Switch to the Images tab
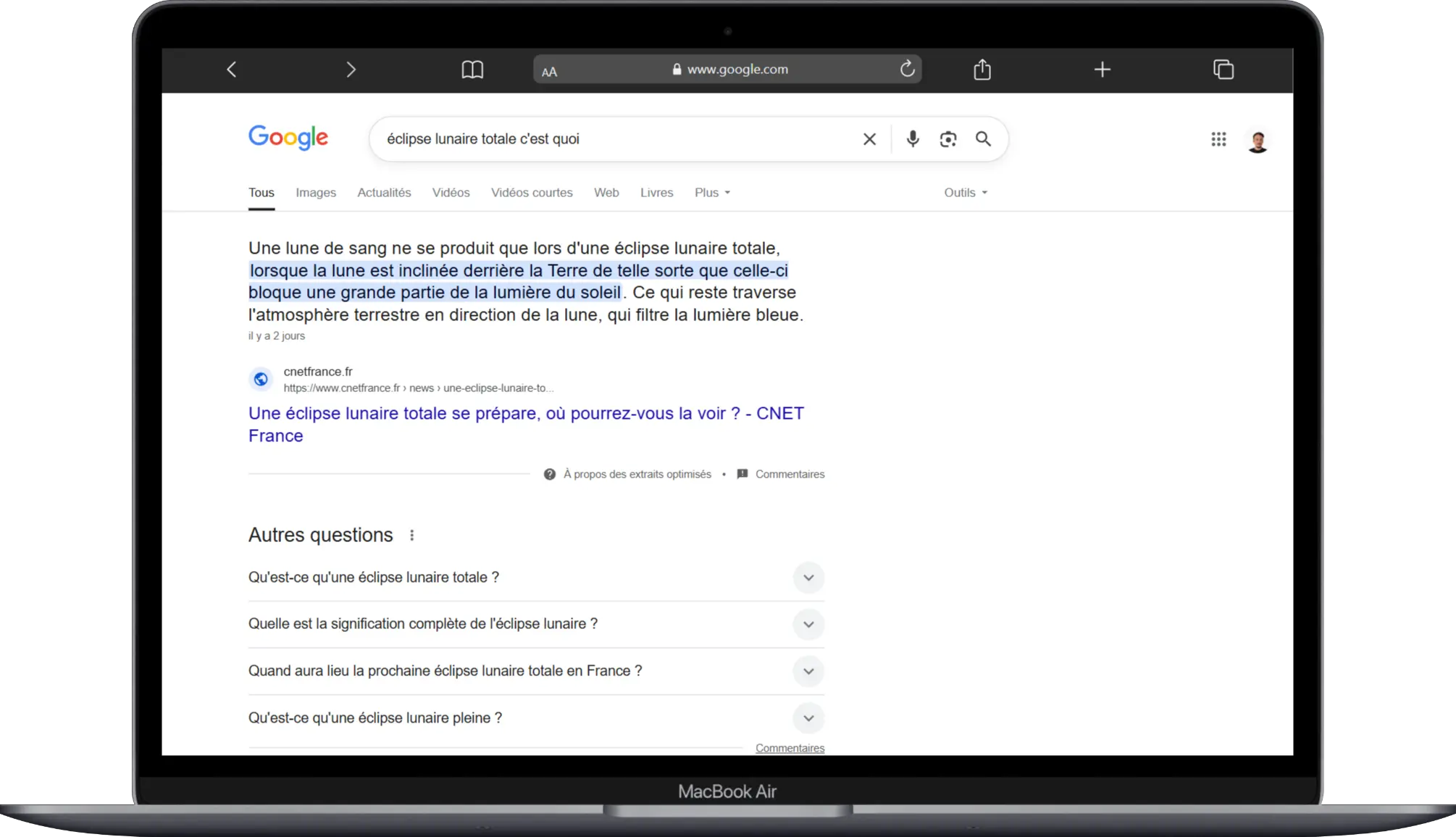 pos(316,193)
